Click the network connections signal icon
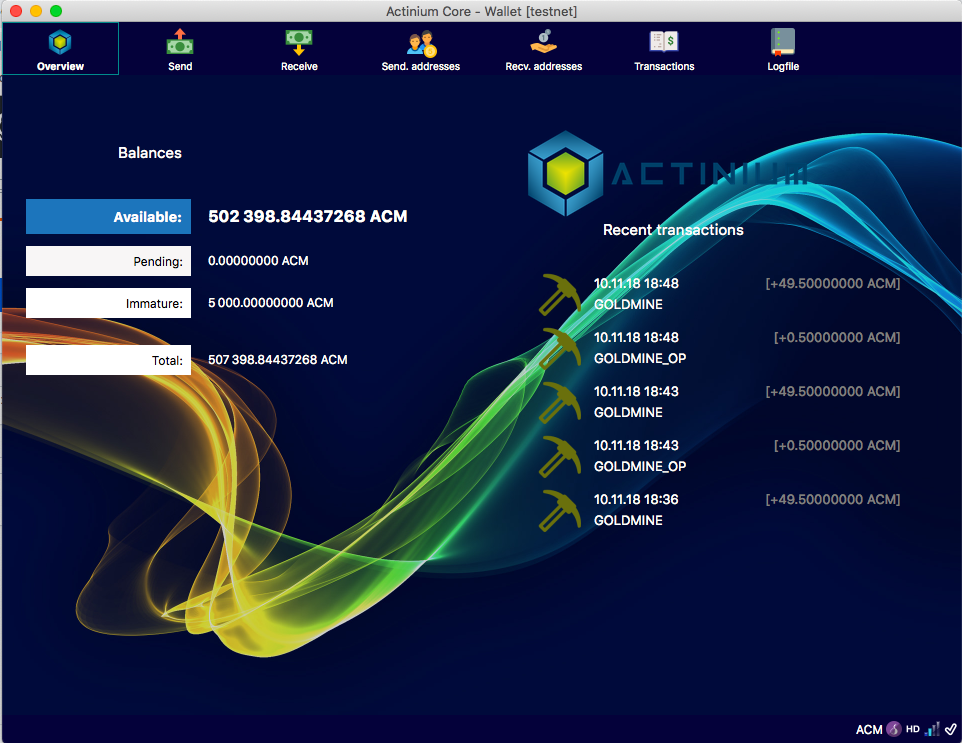 [x=933, y=729]
